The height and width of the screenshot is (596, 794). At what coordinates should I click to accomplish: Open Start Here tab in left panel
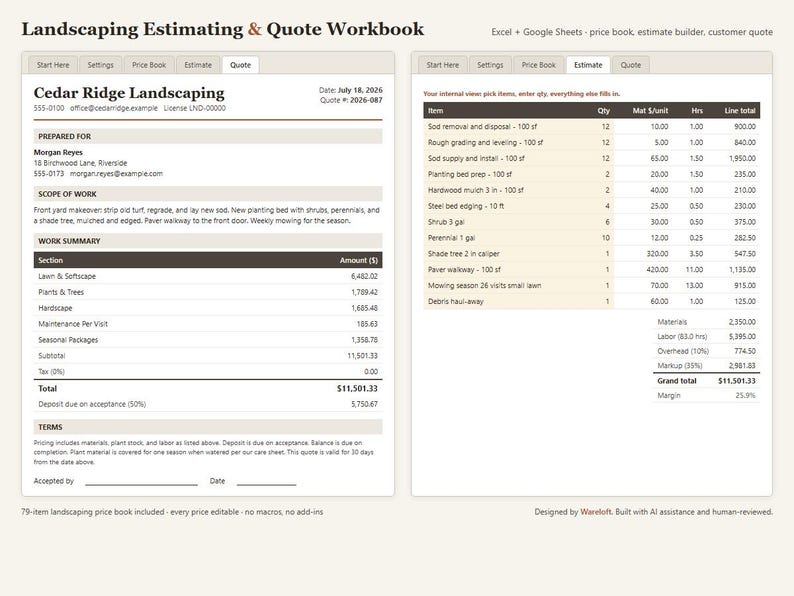pos(53,65)
